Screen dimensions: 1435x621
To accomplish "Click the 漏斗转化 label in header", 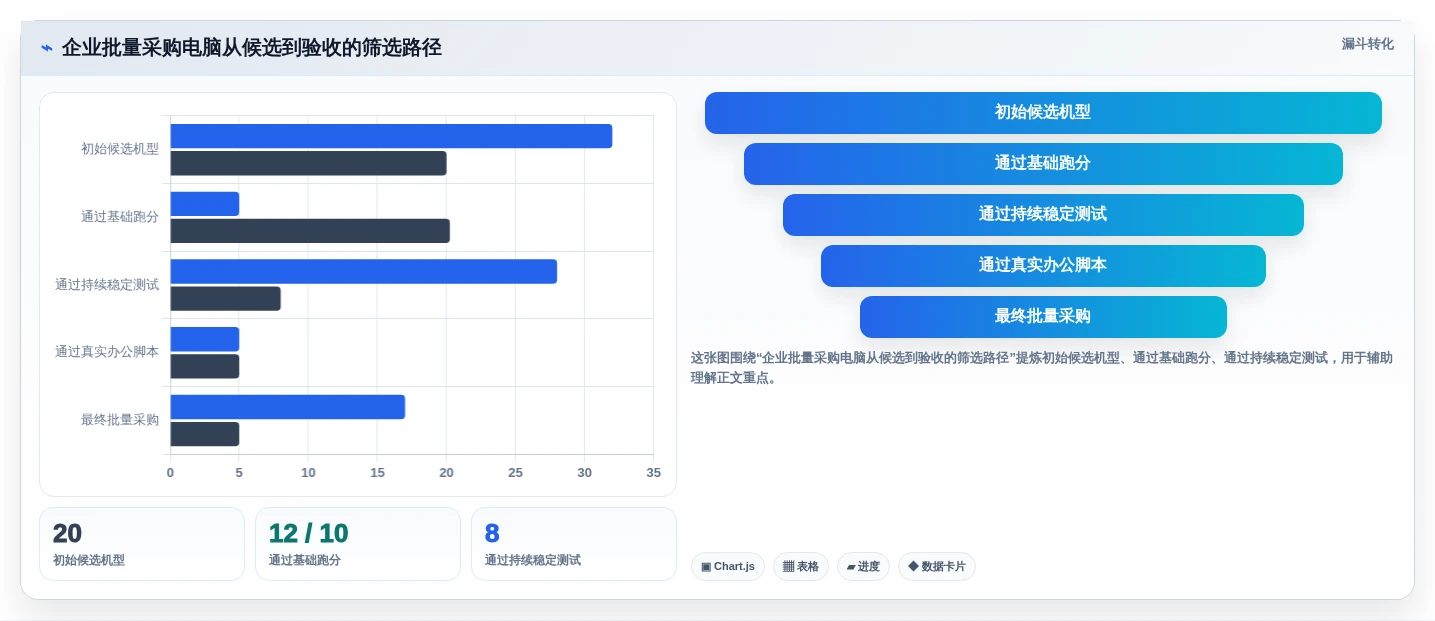I will tap(1367, 44).
